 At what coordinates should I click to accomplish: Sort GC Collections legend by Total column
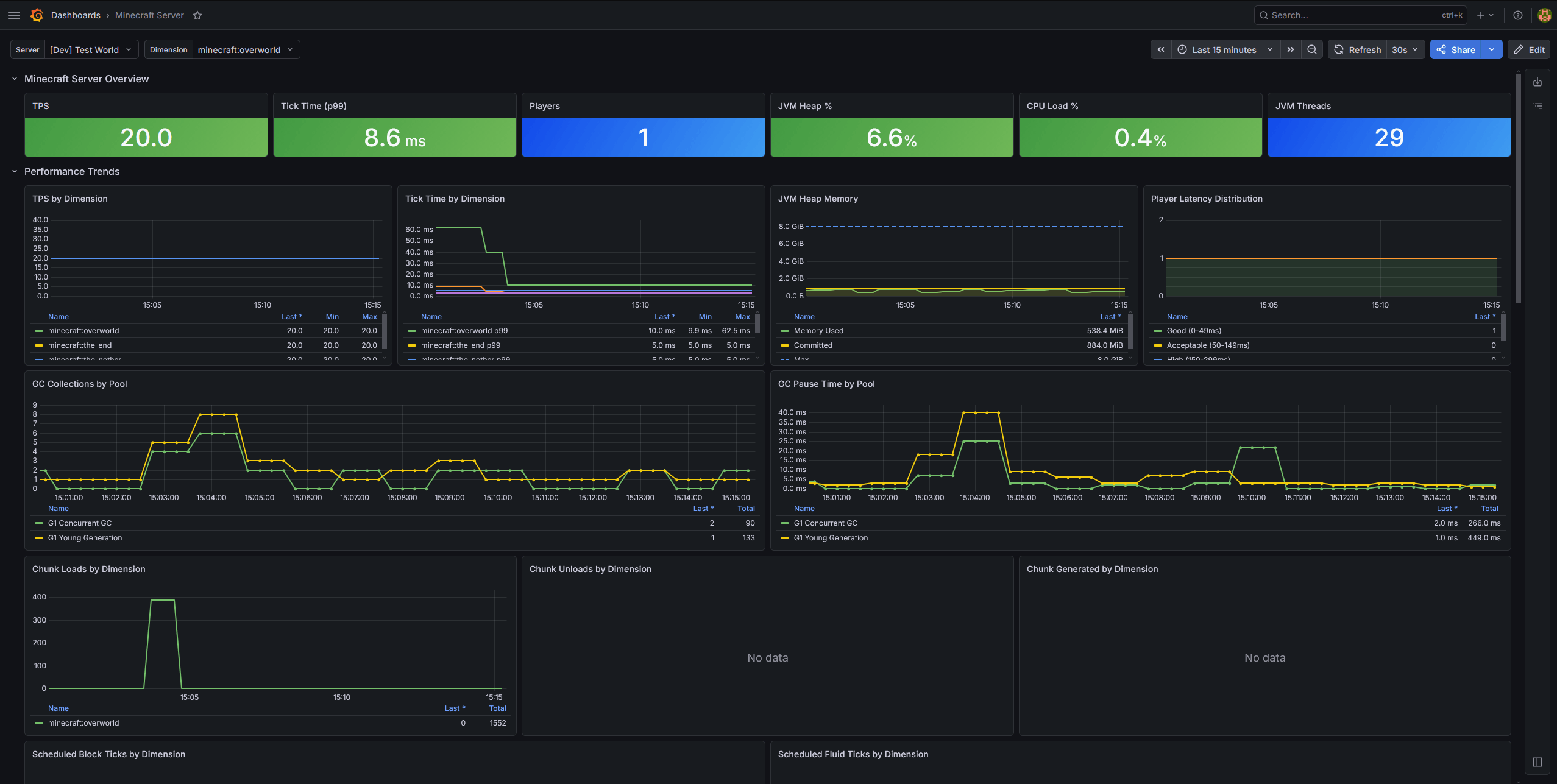click(746, 509)
